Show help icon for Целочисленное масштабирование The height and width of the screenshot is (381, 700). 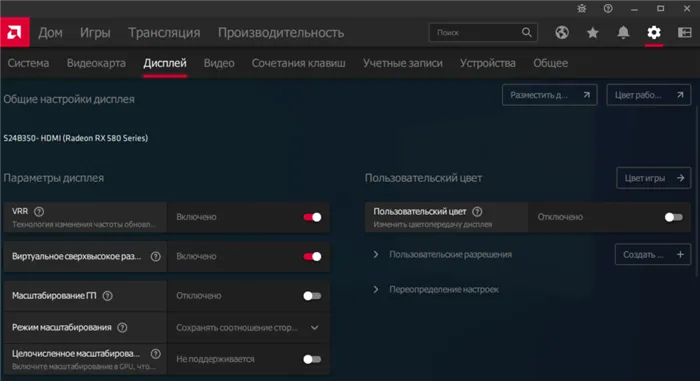(155, 354)
